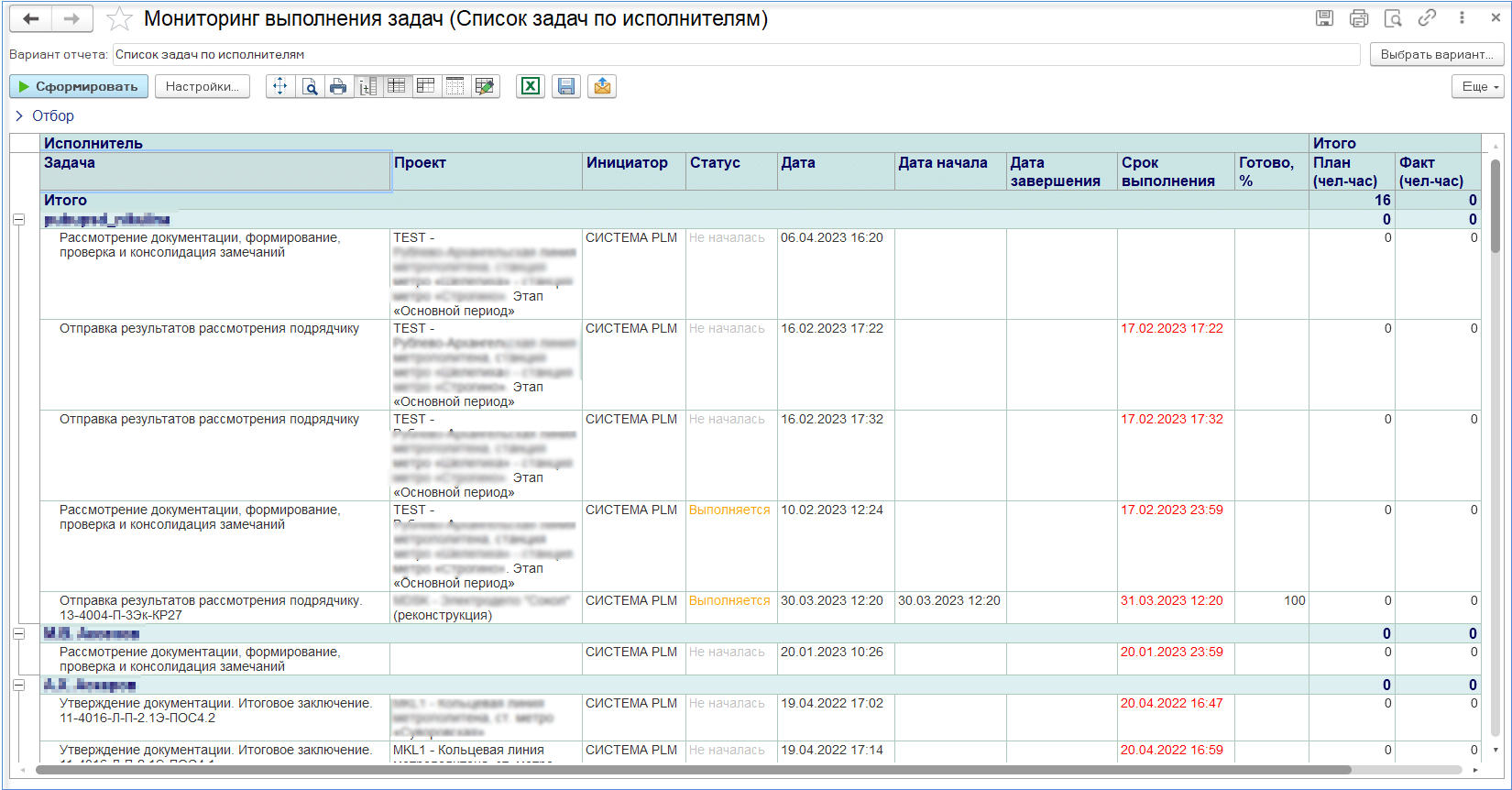Select the Факт (чел-час) column header
The image size is (1512, 790).
tap(1438, 171)
